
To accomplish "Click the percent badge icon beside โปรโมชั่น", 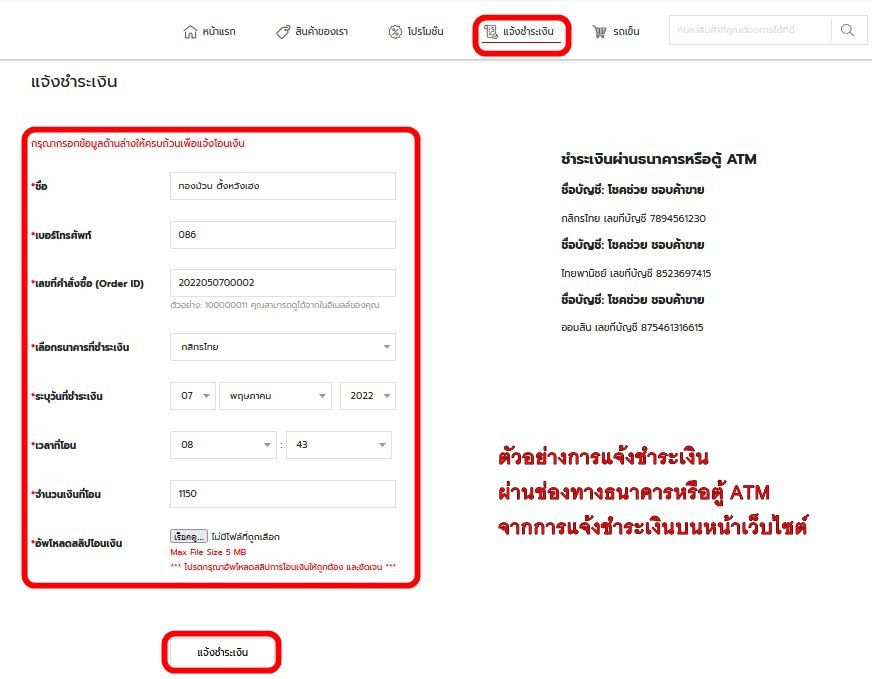I will coord(395,32).
